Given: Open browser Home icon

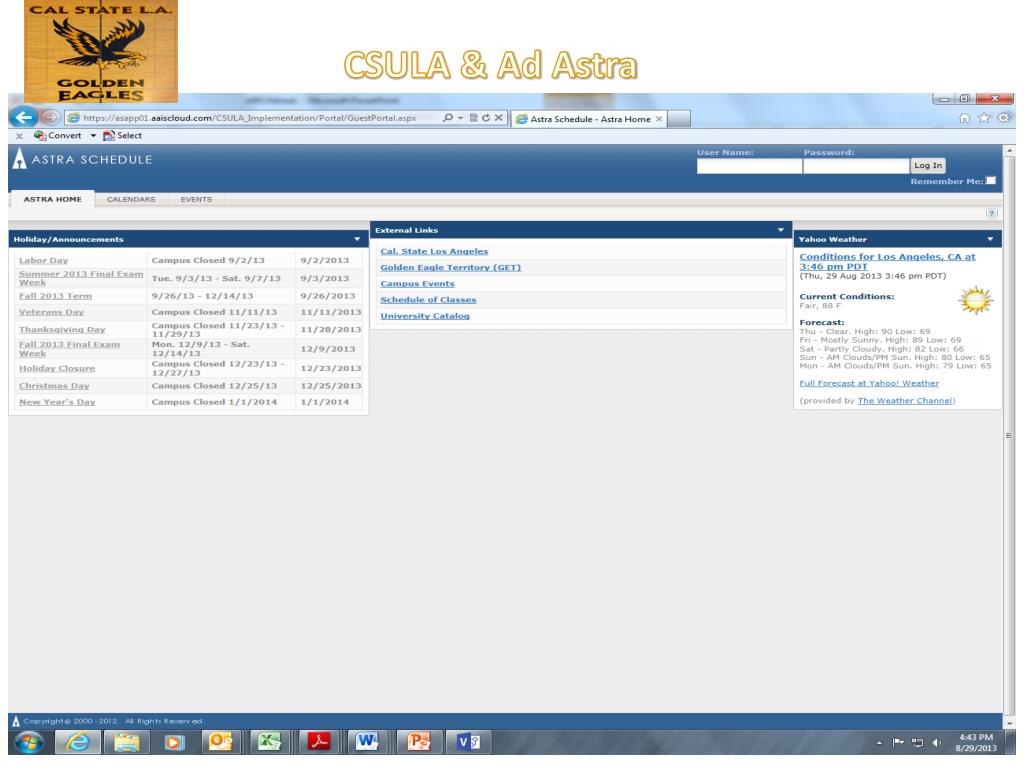Looking at the screenshot, I should click(x=964, y=118).
